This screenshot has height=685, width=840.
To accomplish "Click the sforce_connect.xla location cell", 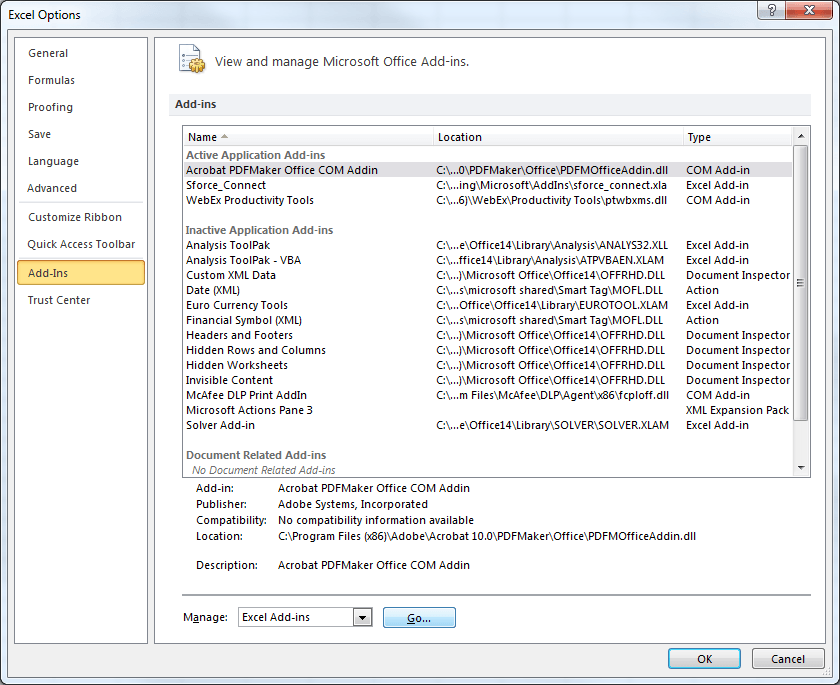I will 551,185.
